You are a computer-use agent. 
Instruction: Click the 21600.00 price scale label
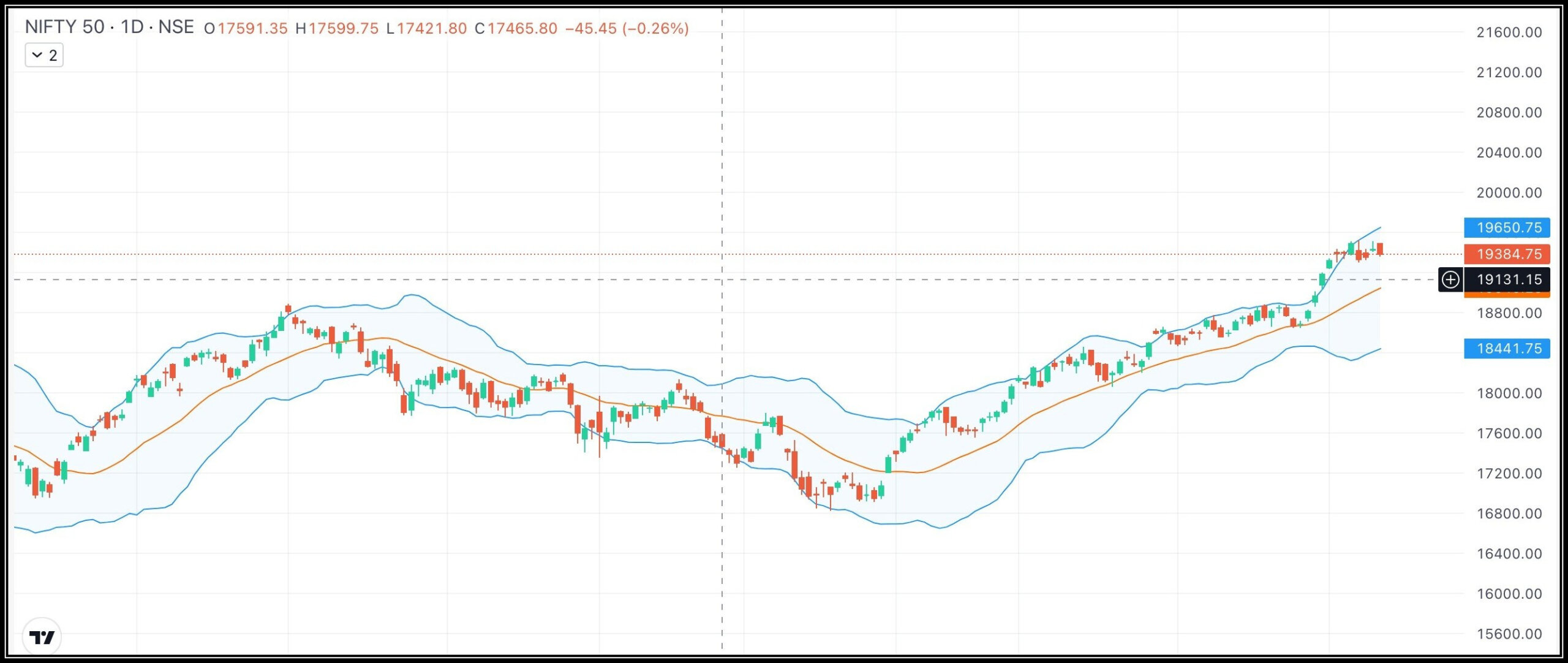click(1509, 32)
